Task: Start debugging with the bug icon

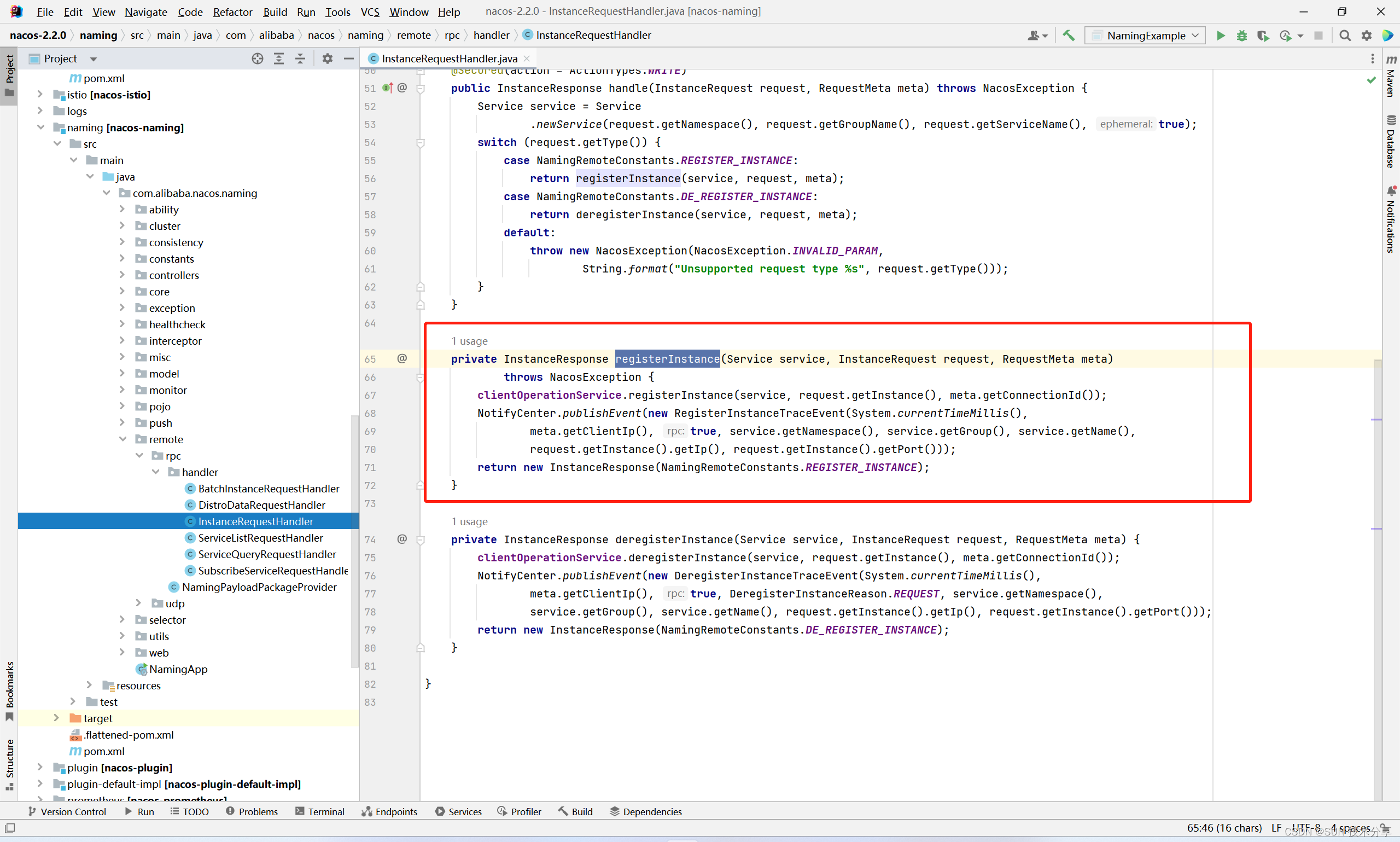Action: (x=1241, y=35)
